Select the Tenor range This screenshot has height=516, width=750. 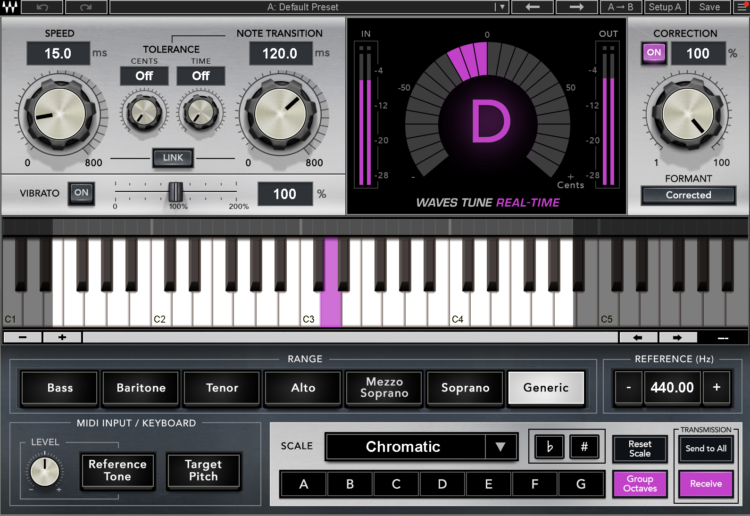(x=222, y=388)
